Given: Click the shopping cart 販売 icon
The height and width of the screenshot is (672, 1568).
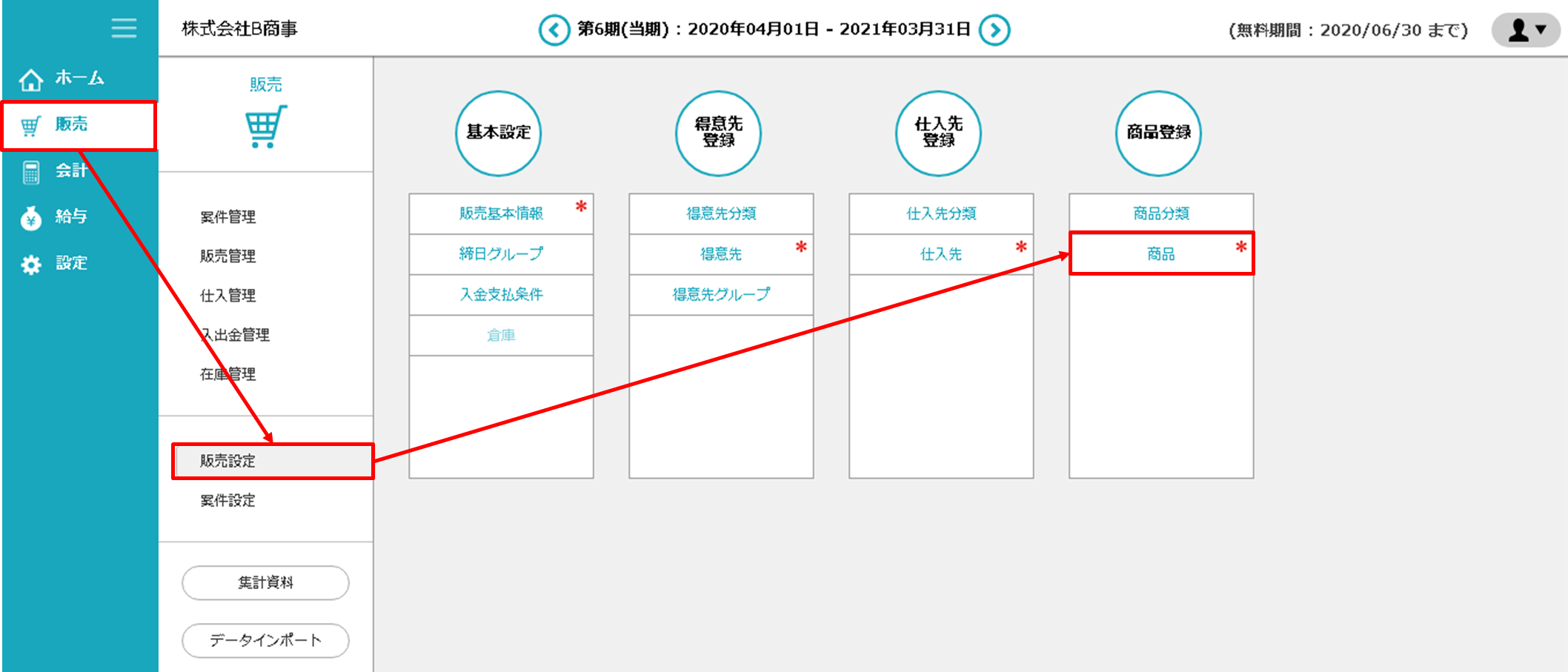Looking at the screenshot, I should [265, 127].
